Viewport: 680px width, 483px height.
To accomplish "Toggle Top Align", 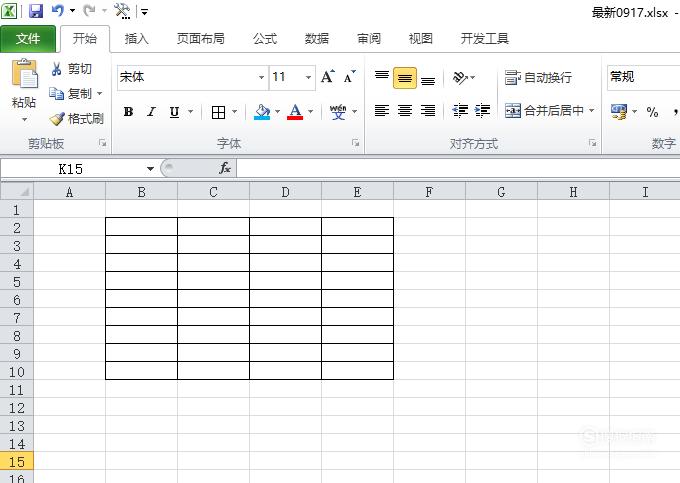I will 382,77.
